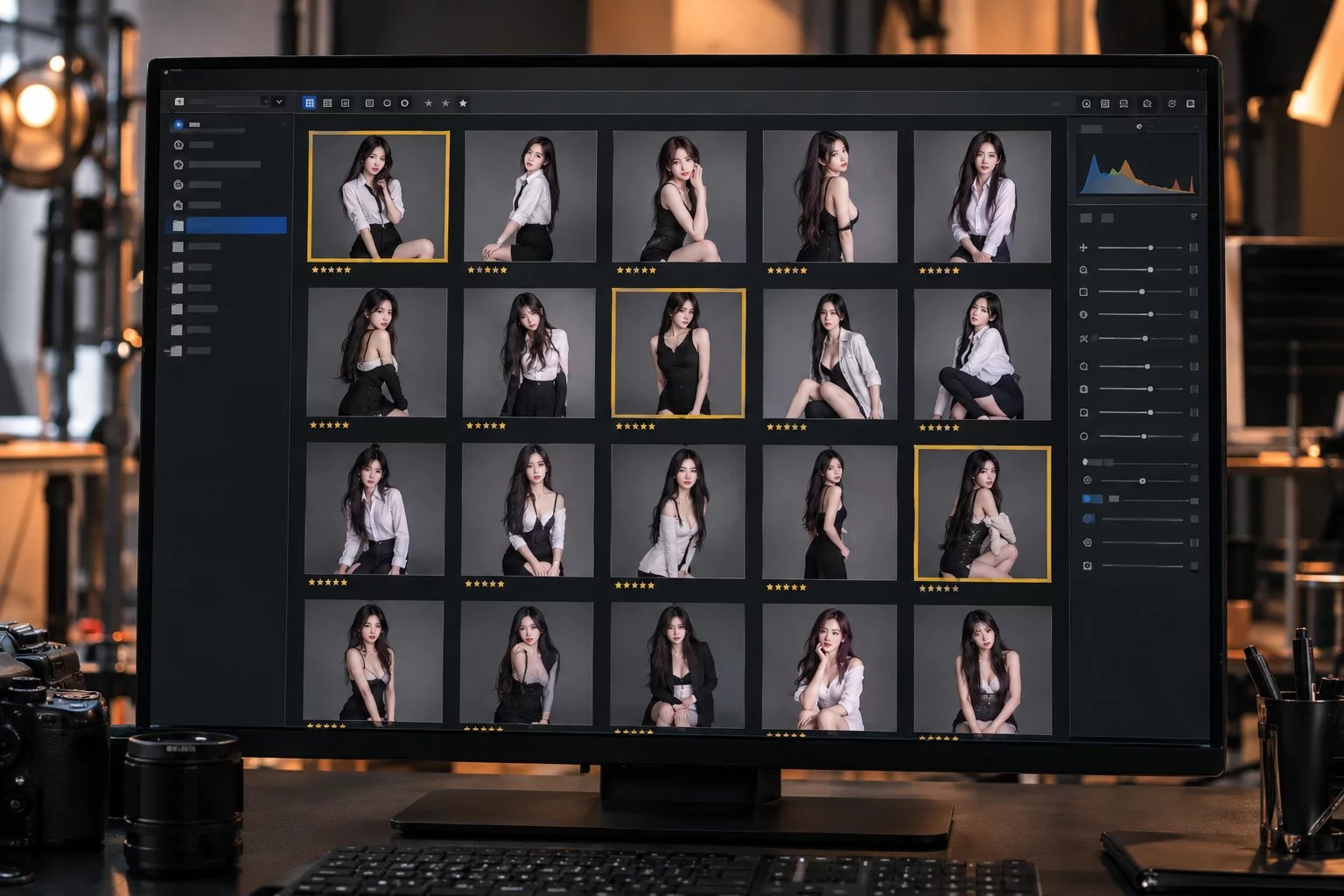Select the gold-framed black romper thumbnail
This screenshot has width=1344, height=896.
[679, 353]
